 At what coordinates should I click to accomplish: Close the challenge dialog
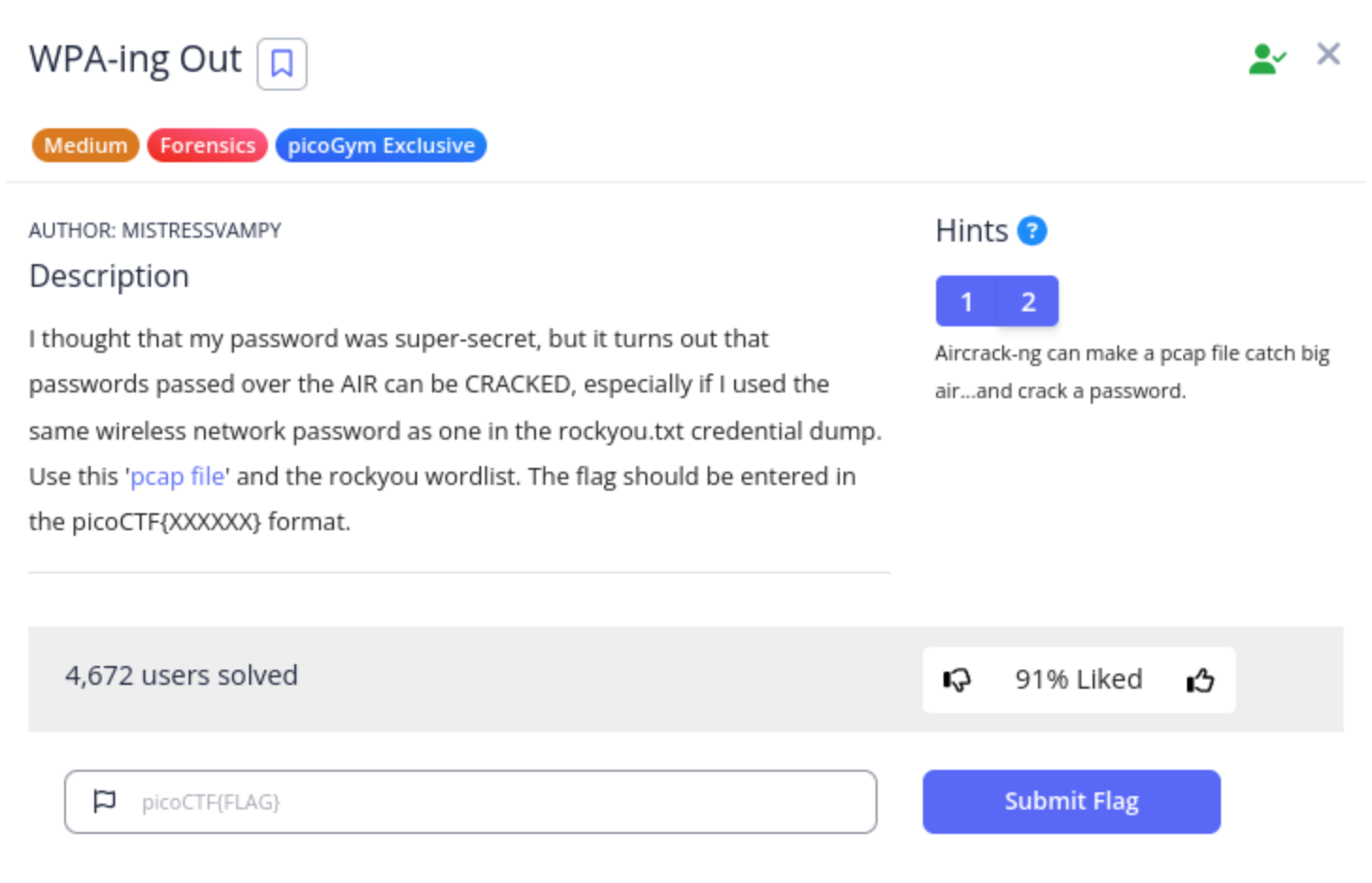click(x=1329, y=54)
